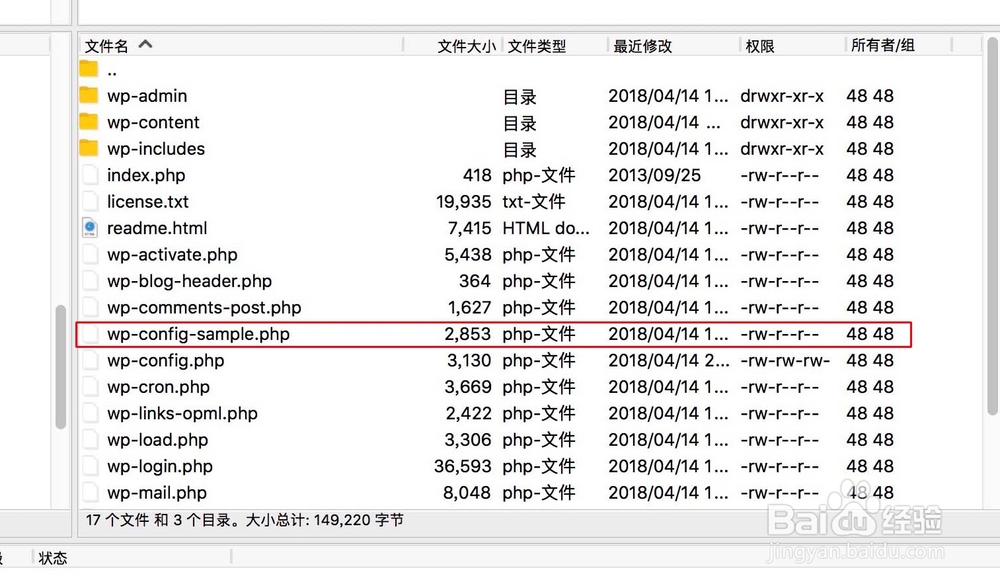Switch to the 状态 tab

[52, 557]
